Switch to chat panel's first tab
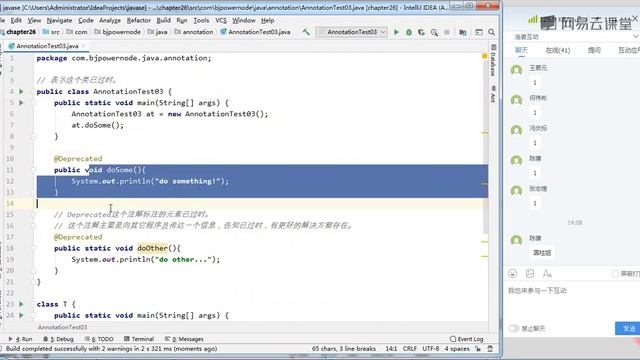640x360 pixels. coord(521,50)
